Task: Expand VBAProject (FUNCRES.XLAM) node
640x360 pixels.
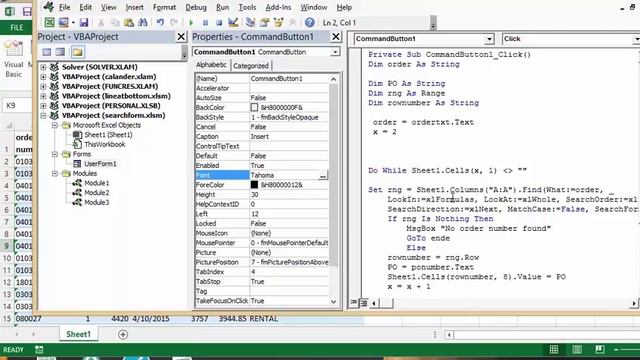Action: point(43,87)
